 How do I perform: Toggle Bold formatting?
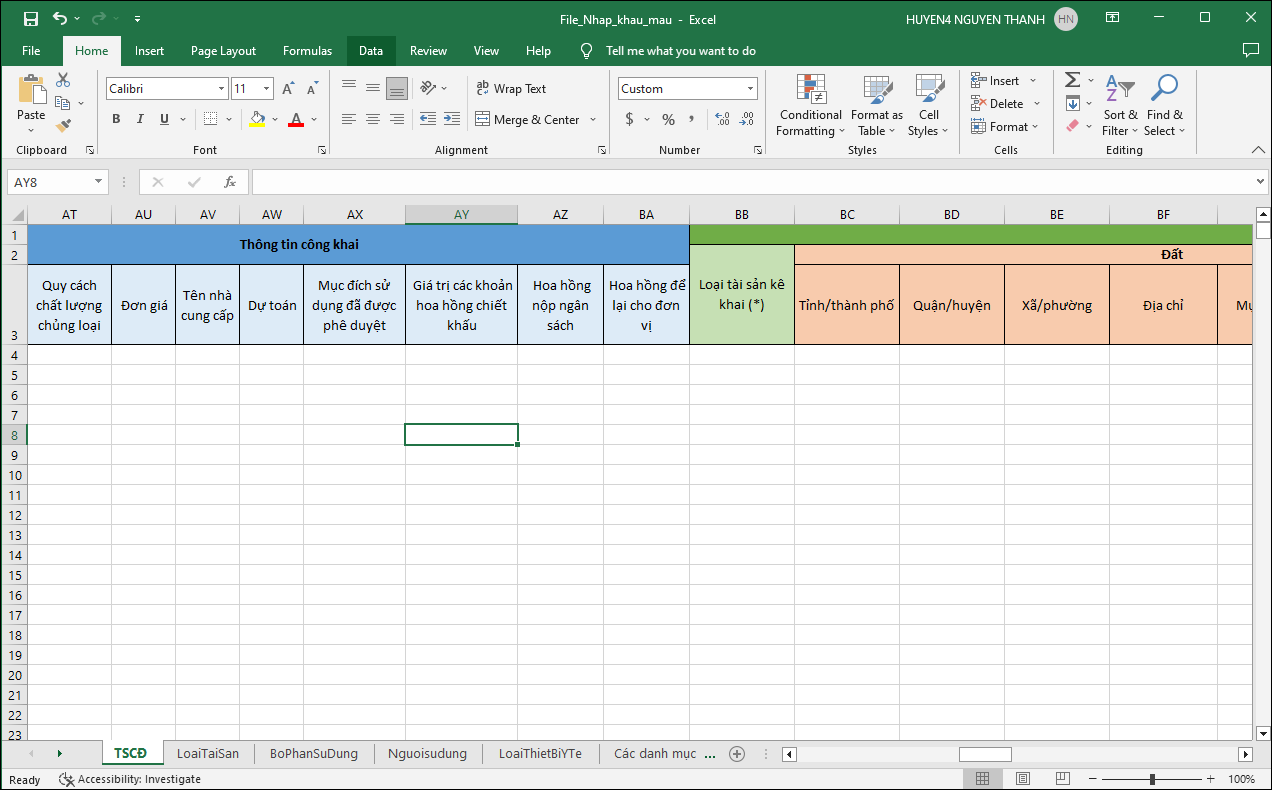116,119
